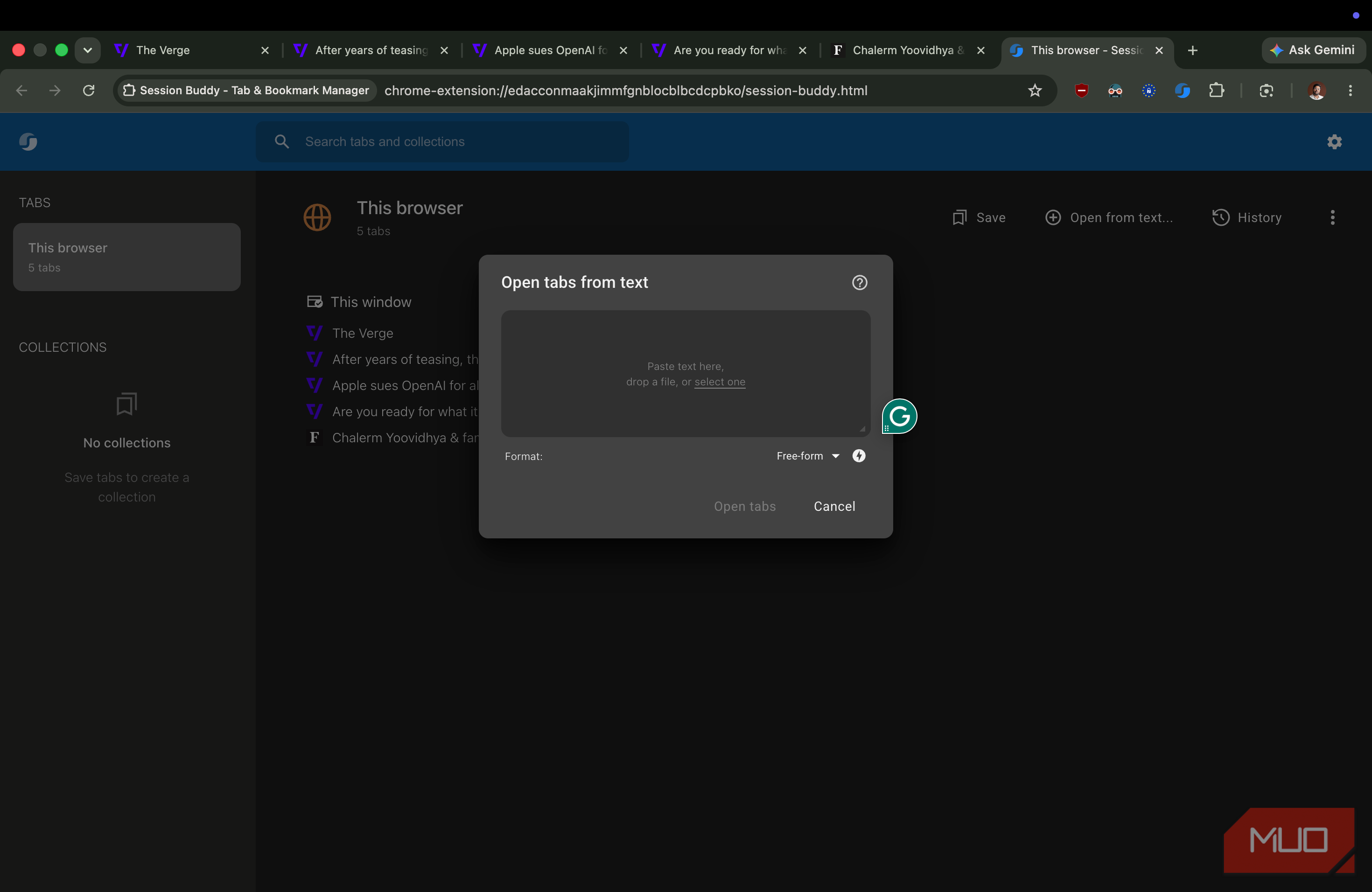Image resolution: width=1372 pixels, height=892 pixels.
Task: Click Ask Gemini button
Action: (1313, 50)
